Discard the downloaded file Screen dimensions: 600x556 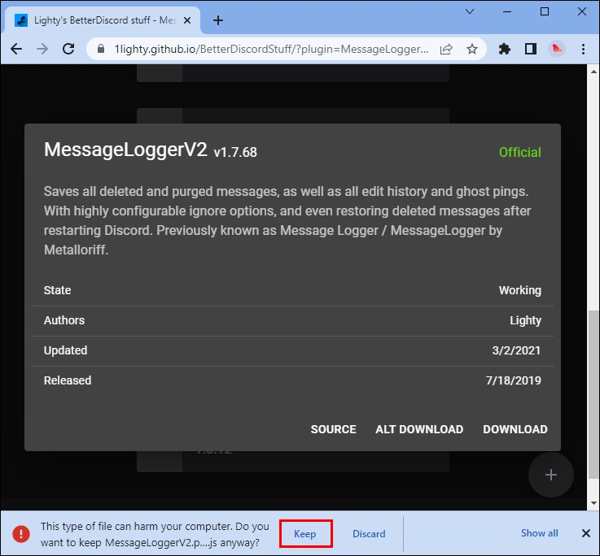369,533
